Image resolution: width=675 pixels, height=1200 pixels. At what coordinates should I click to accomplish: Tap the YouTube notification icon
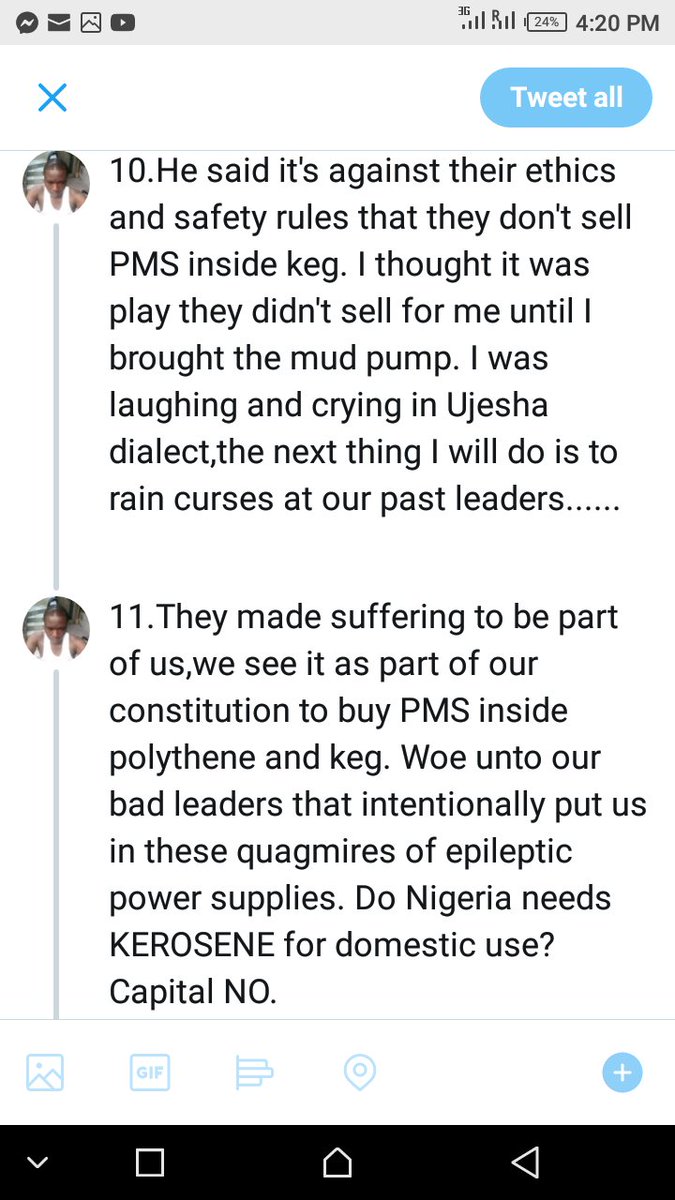[123, 22]
